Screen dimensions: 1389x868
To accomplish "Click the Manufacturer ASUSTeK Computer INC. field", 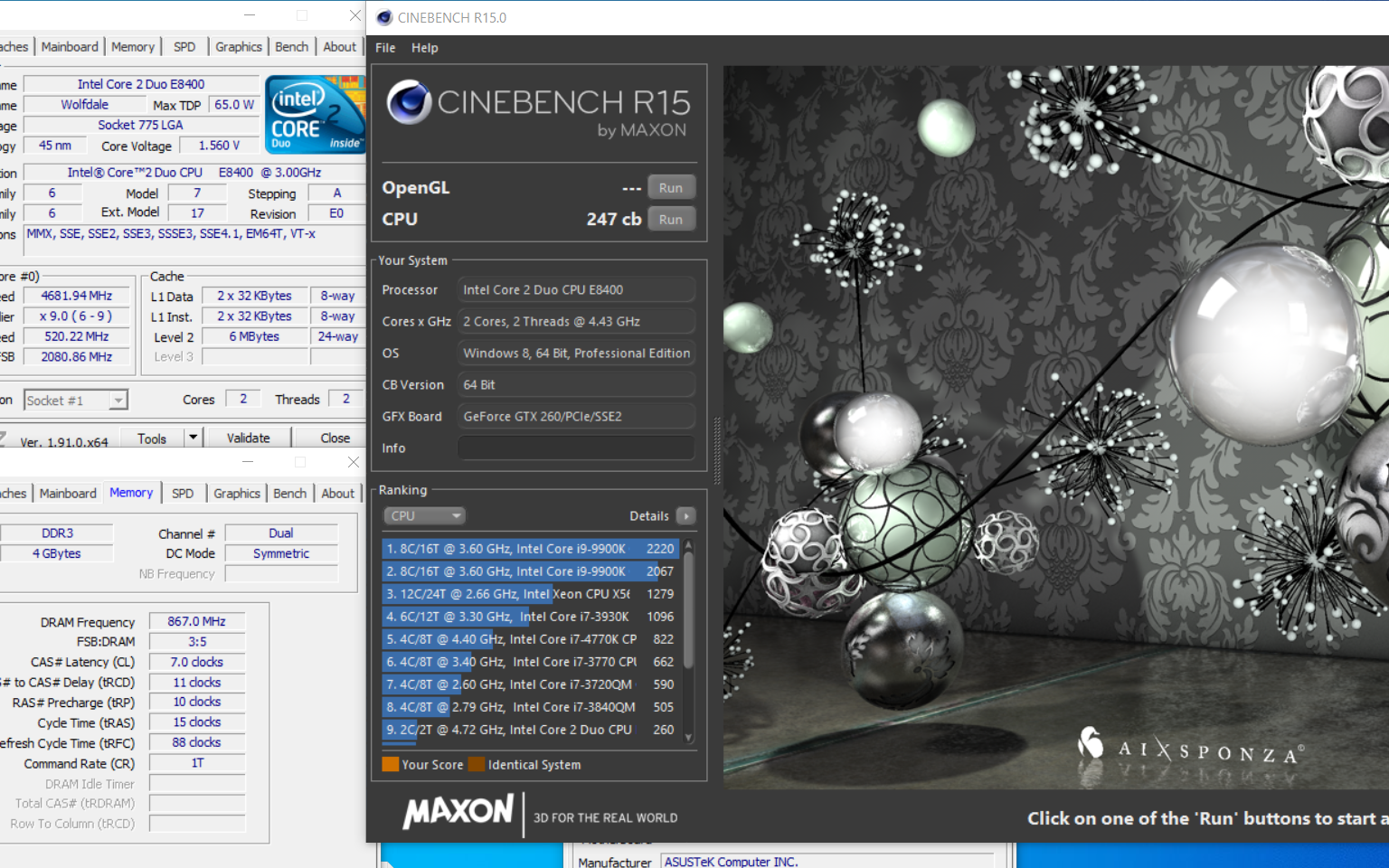I will pos(827,863).
